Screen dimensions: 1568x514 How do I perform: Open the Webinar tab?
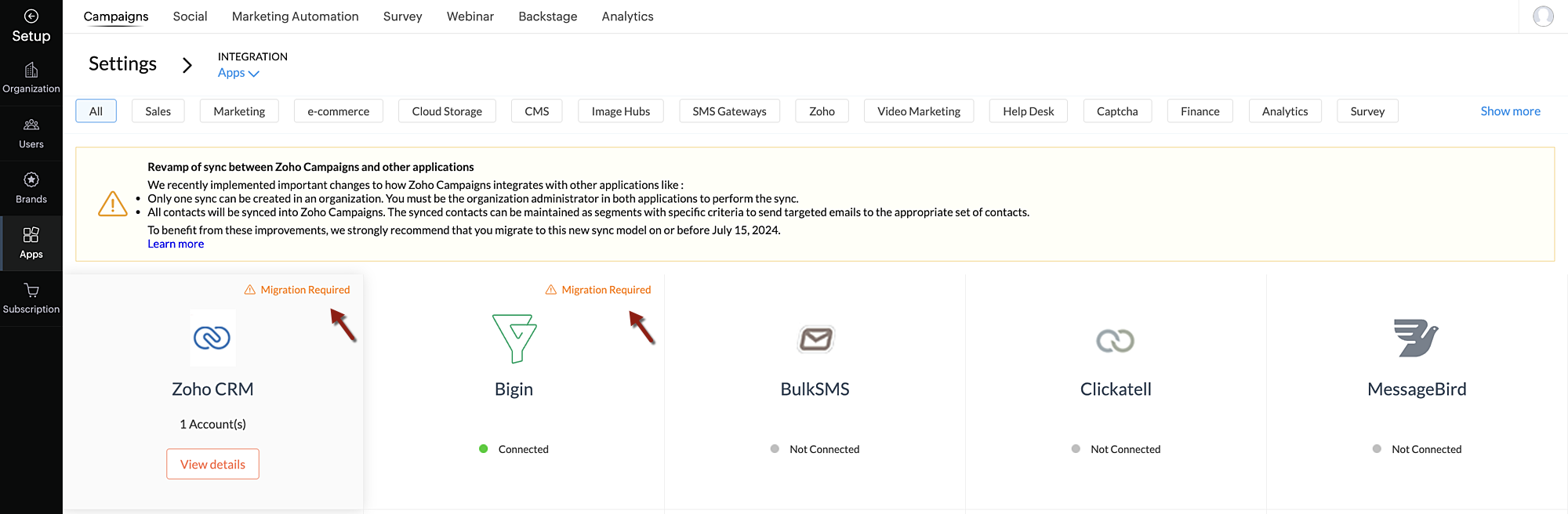click(x=470, y=16)
